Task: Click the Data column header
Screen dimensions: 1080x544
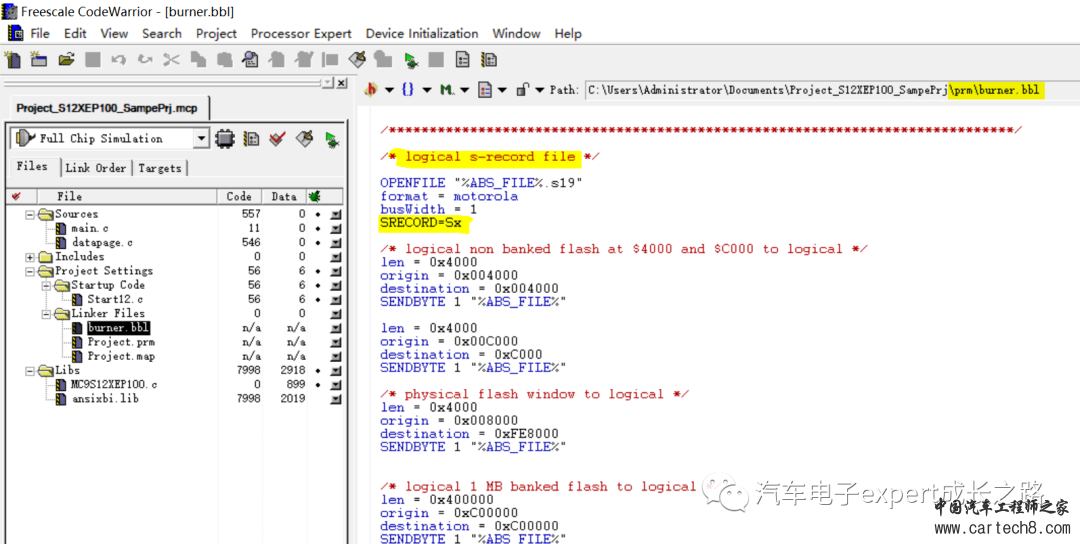Action: click(x=284, y=196)
